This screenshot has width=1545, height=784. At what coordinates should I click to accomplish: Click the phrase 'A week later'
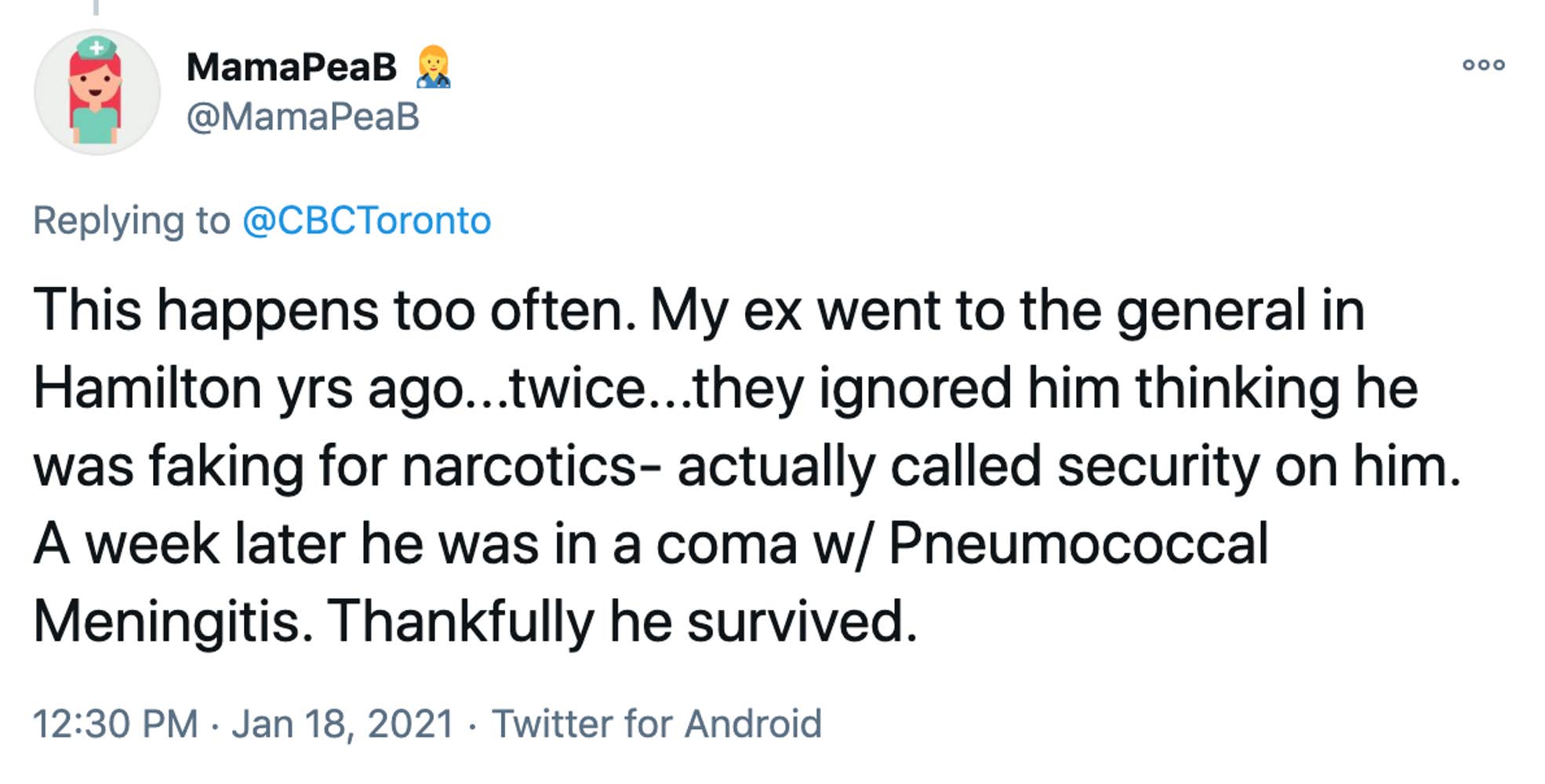click(x=189, y=543)
